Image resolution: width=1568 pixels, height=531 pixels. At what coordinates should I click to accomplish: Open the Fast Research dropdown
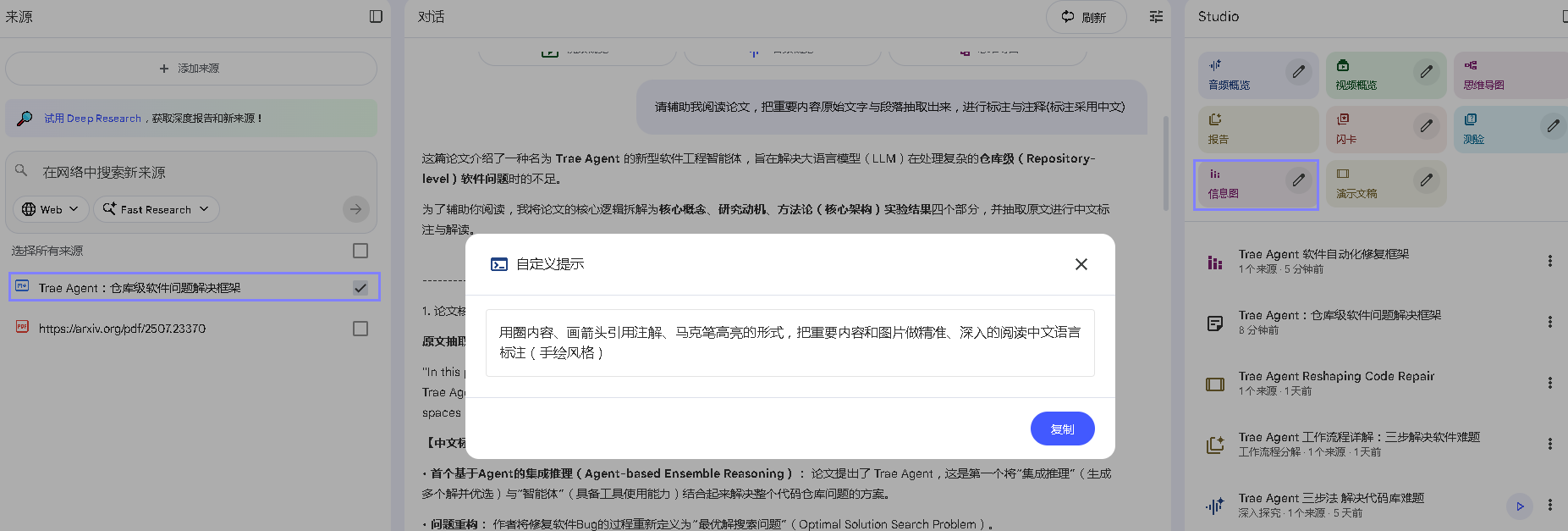(x=157, y=209)
